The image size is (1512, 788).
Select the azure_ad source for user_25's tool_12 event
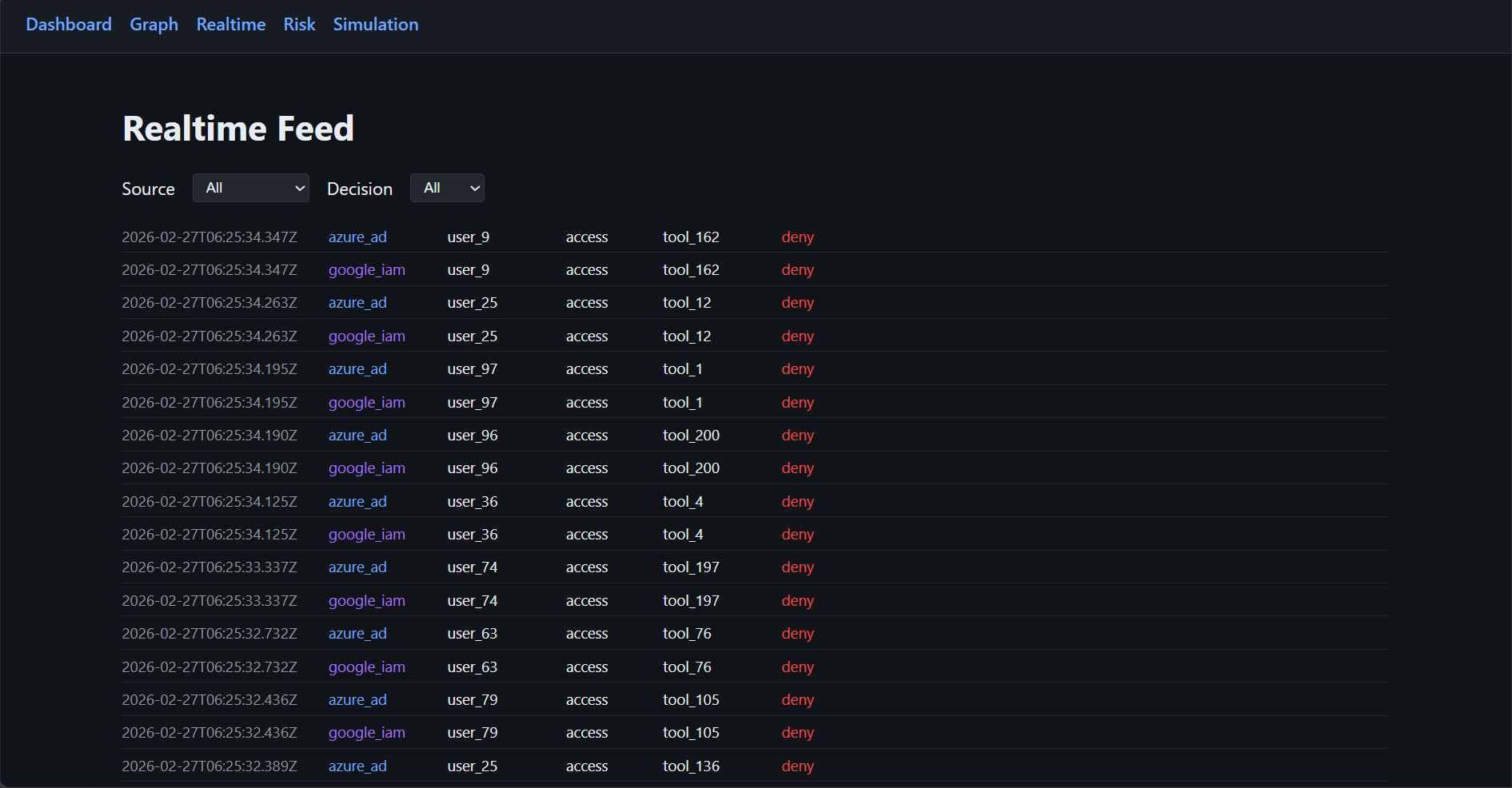pos(357,302)
